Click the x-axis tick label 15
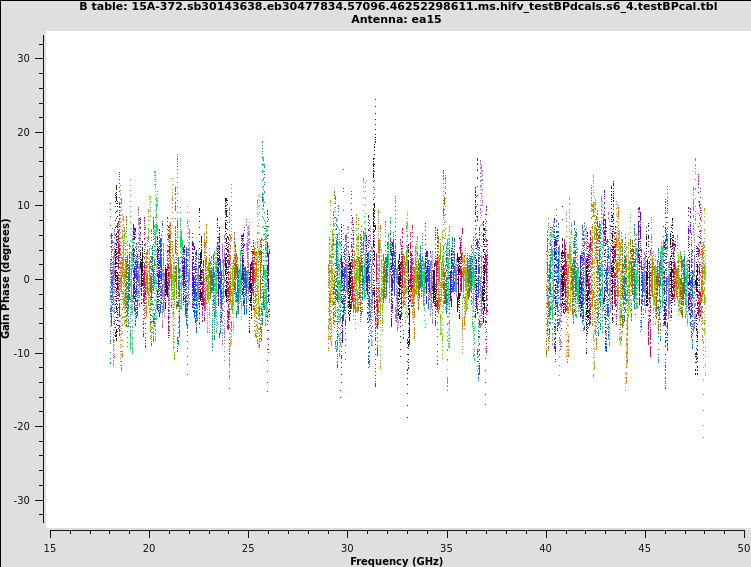 [x=50, y=547]
